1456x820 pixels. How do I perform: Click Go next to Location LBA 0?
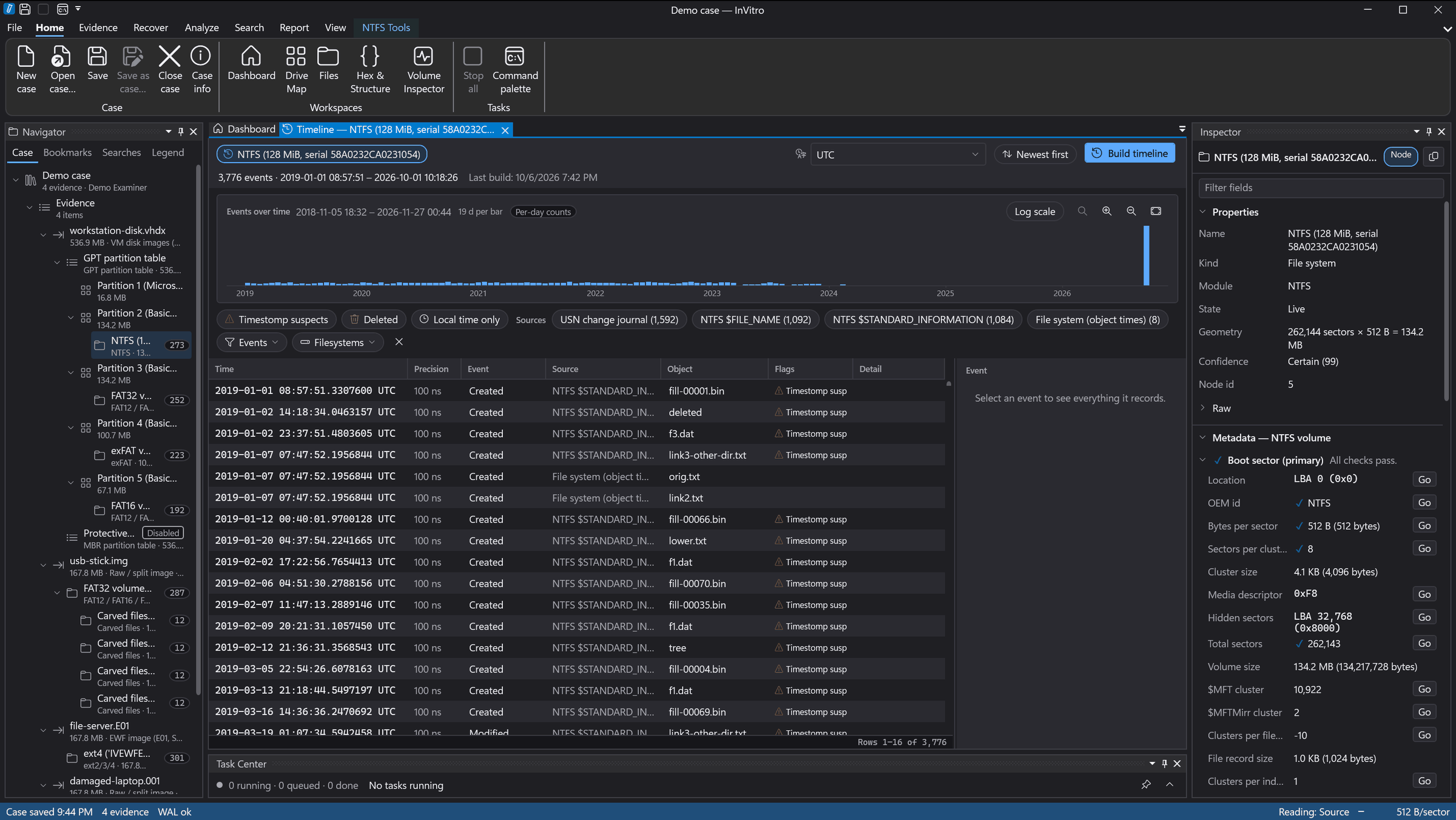coord(1424,479)
